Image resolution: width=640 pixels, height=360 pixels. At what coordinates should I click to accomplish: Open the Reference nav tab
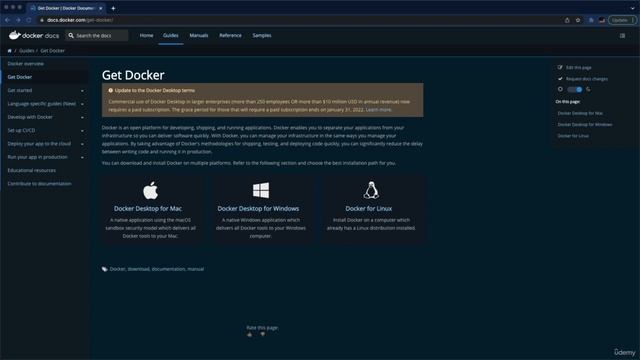click(x=230, y=36)
